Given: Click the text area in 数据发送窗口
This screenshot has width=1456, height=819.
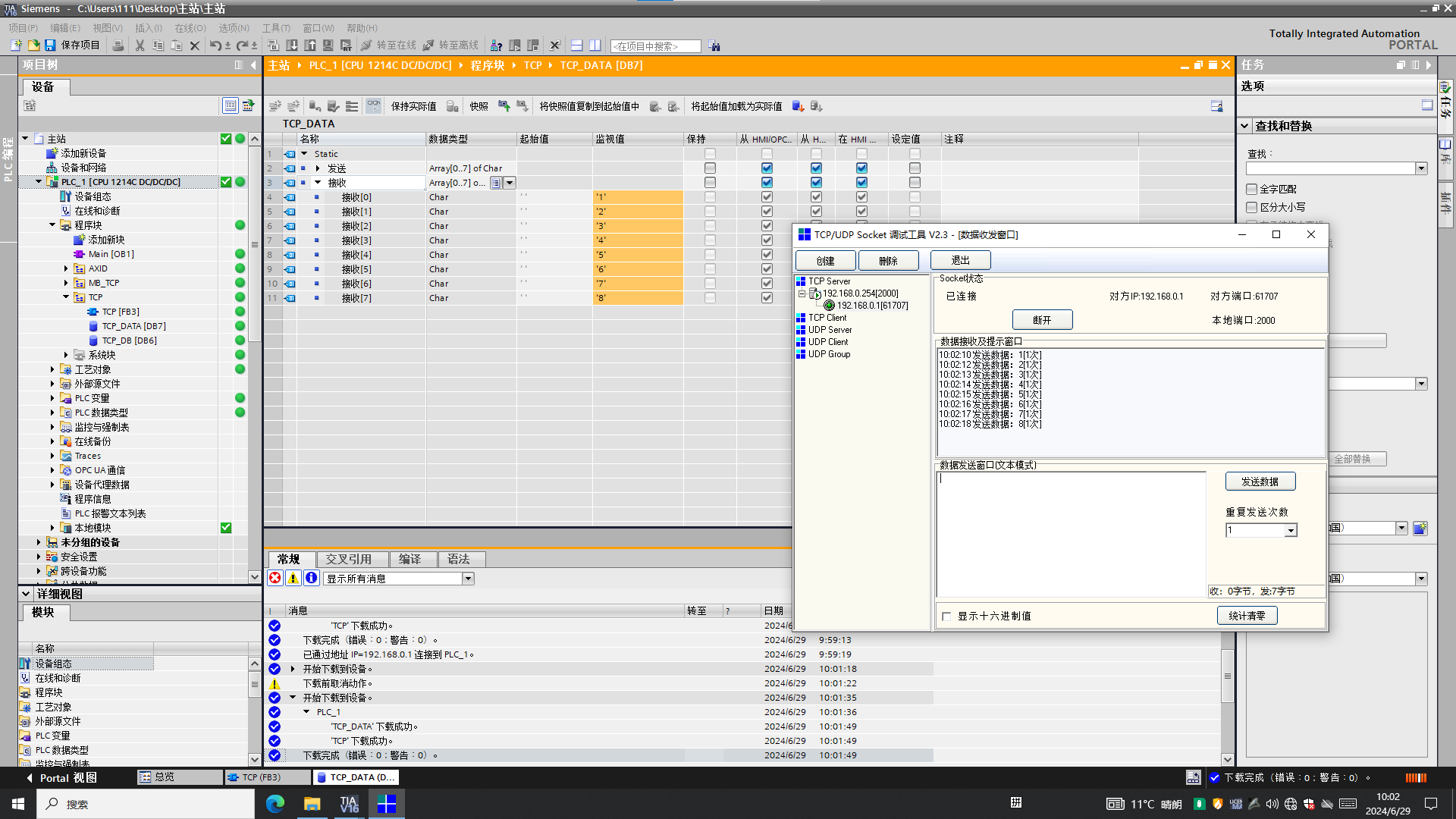Looking at the screenshot, I should [1071, 535].
